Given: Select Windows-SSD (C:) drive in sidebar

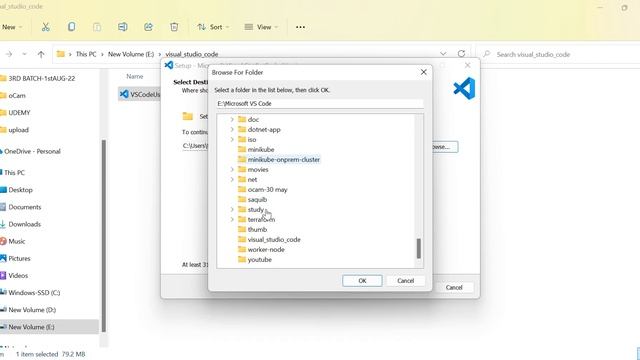Looking at the screenshot, I should 34,293.
